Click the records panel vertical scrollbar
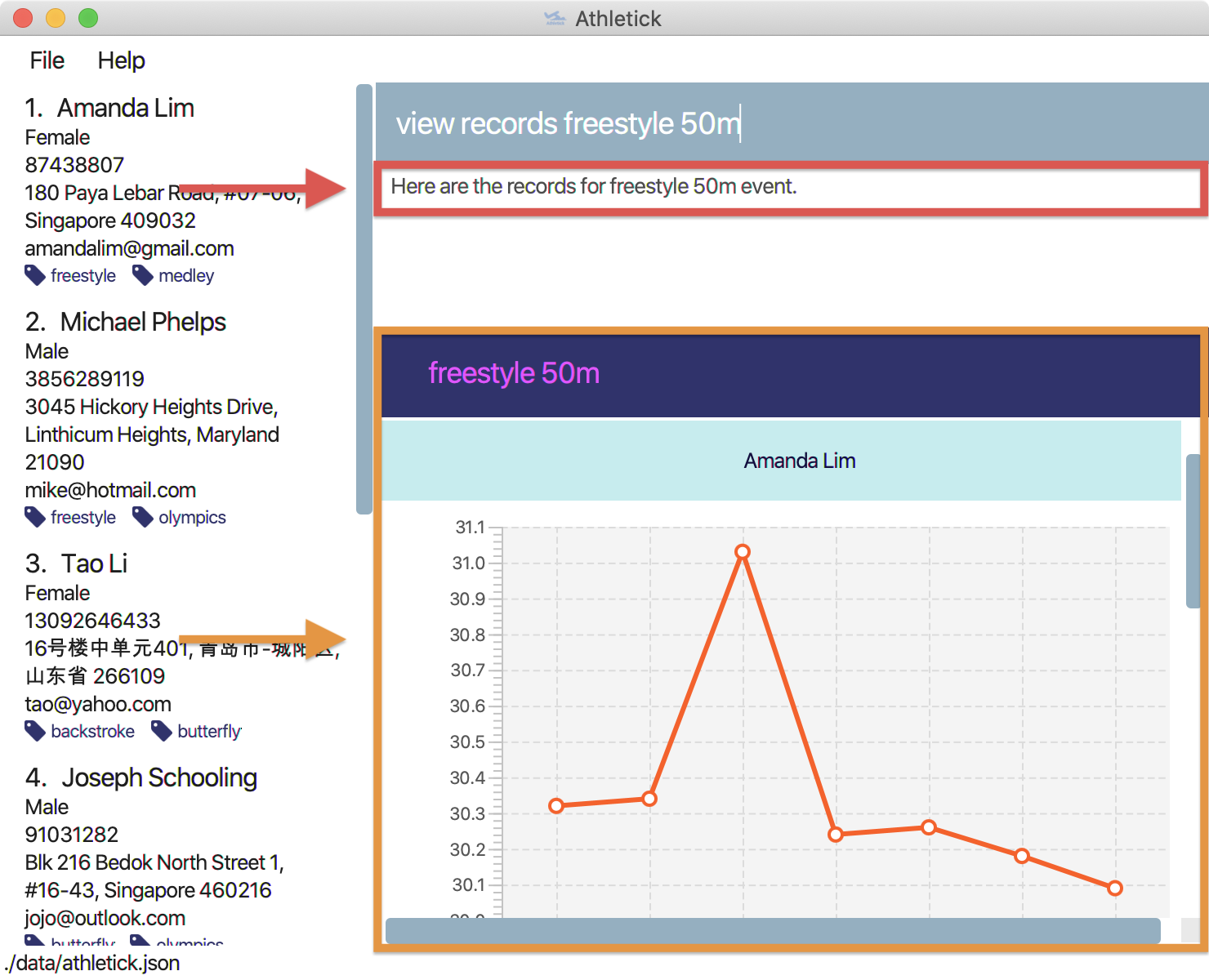This screenshot has width=1209, height=980. click(x=1193, y=531)
